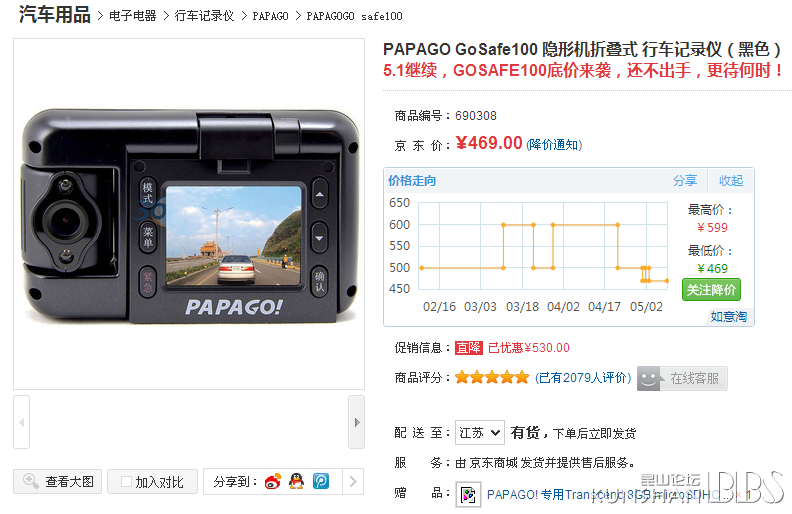Image resolution: width=792 pixels, height=514 pixels.
Task: Click the 已优惠¥530.00 promotion text
Action: coord(529,348)
